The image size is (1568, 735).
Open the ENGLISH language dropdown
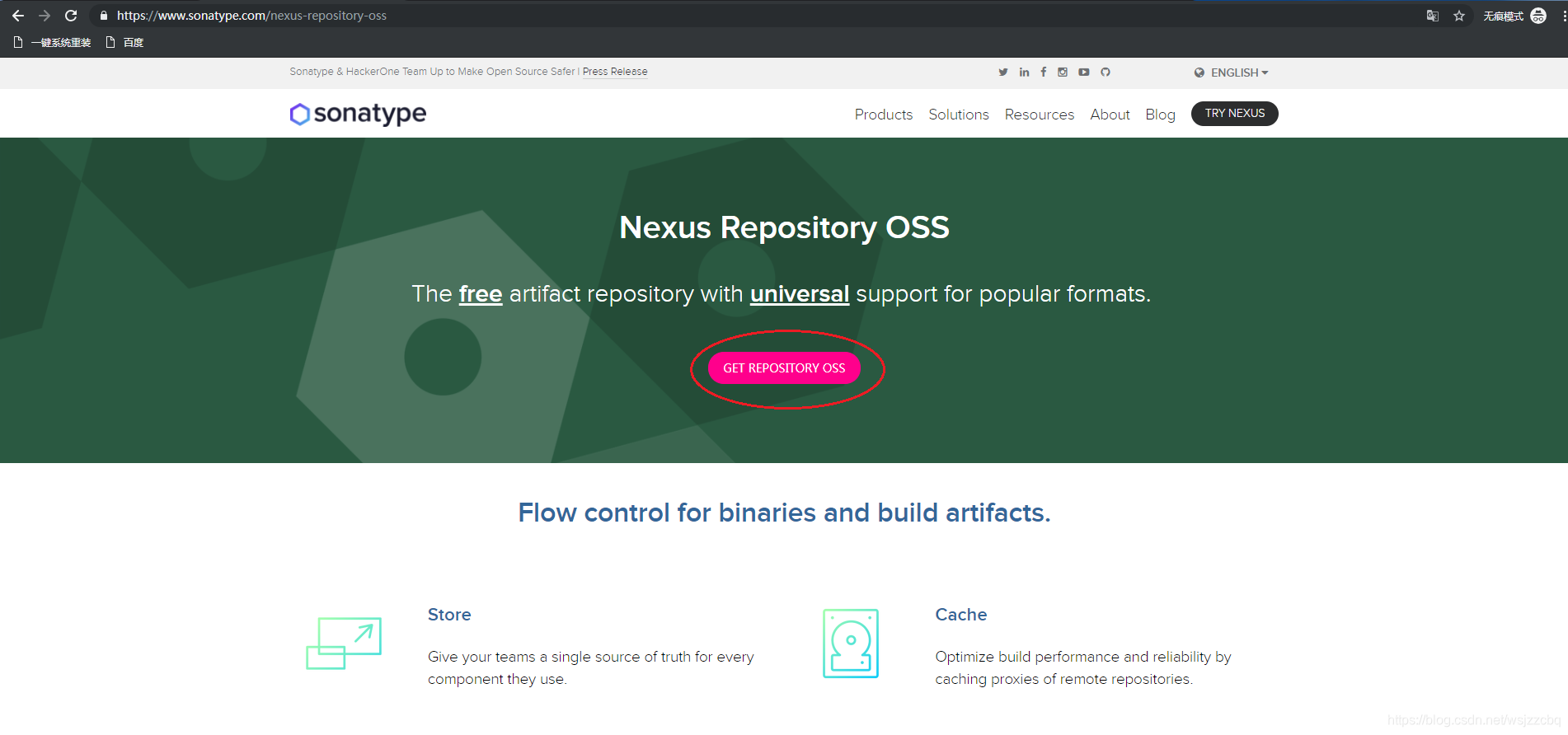point(1231,73)
